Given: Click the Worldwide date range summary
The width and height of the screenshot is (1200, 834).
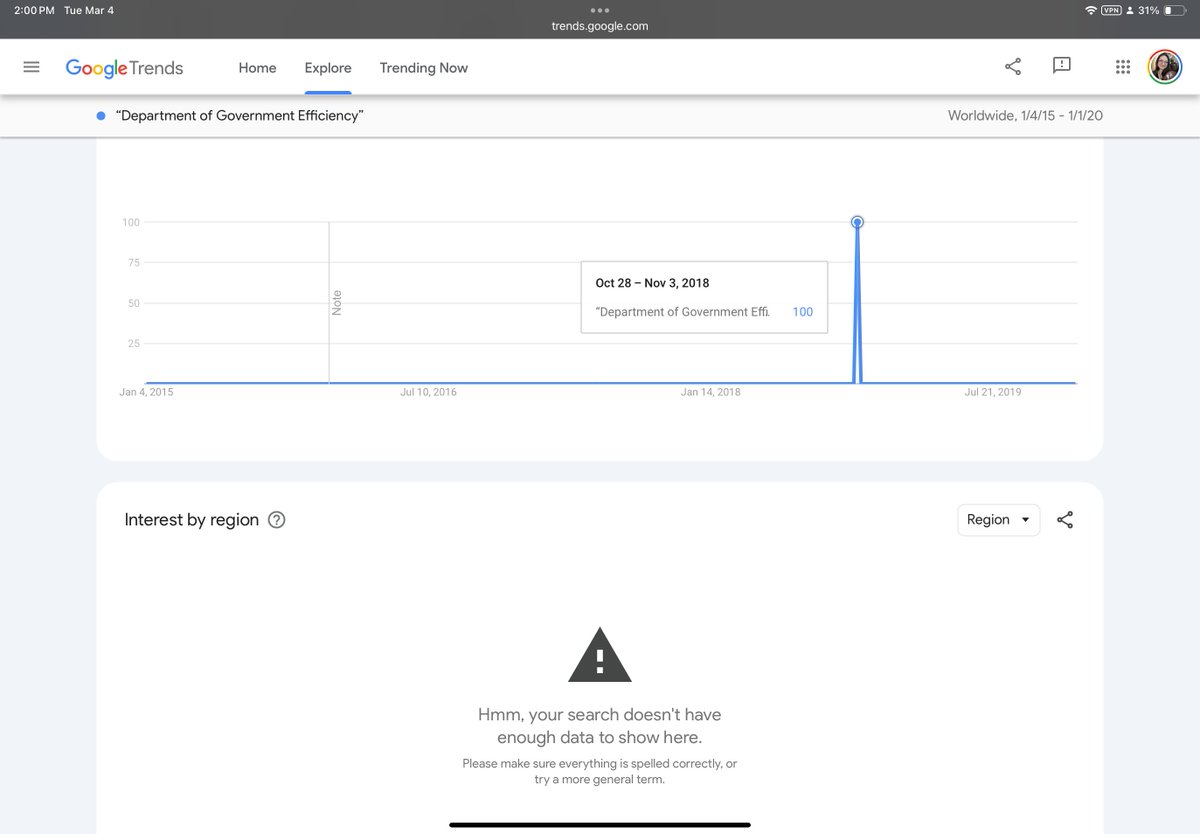Looking at the screenshot, I should point(1025,116).
